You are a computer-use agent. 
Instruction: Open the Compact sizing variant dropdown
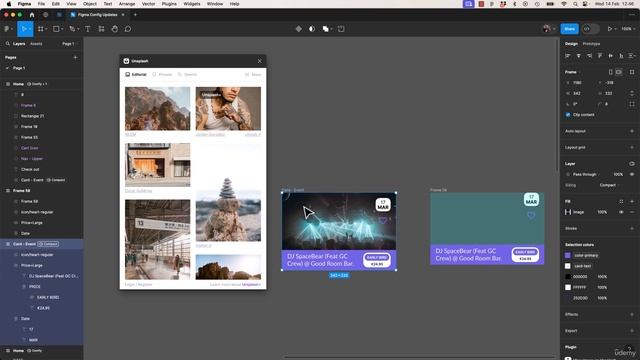(609, 185)
